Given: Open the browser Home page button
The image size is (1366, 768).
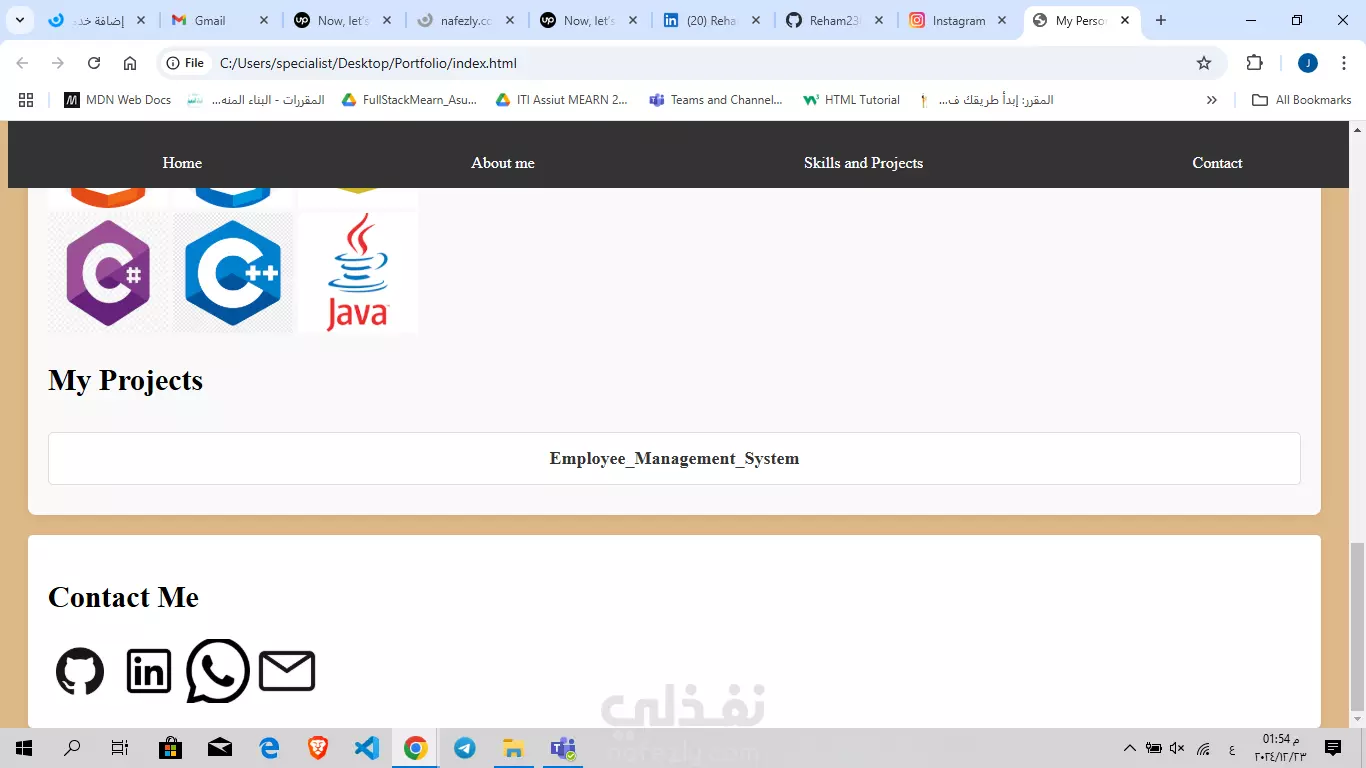Looking at the screenshot, I should [130, 63].
